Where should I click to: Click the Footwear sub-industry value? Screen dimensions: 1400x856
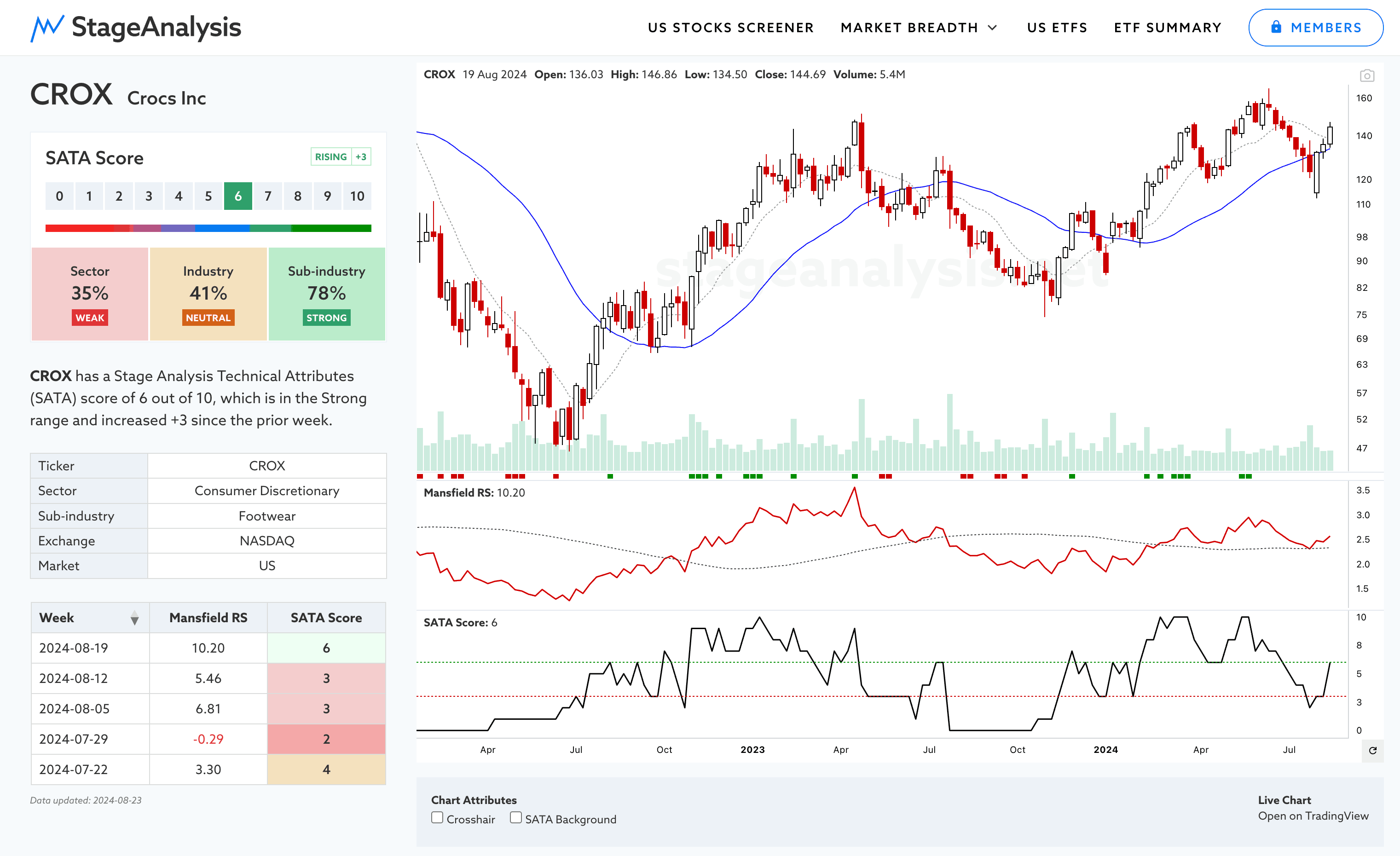tap(267, 516)
